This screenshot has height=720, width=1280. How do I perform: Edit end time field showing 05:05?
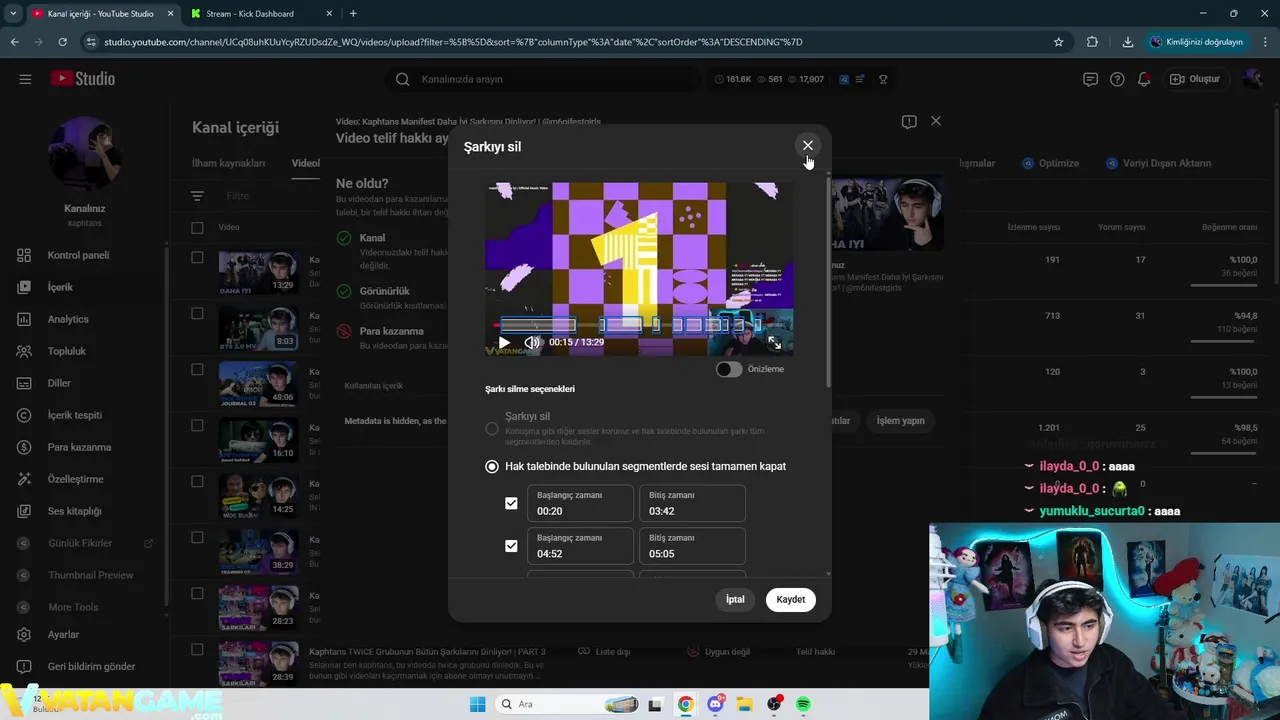click(692, 546)
